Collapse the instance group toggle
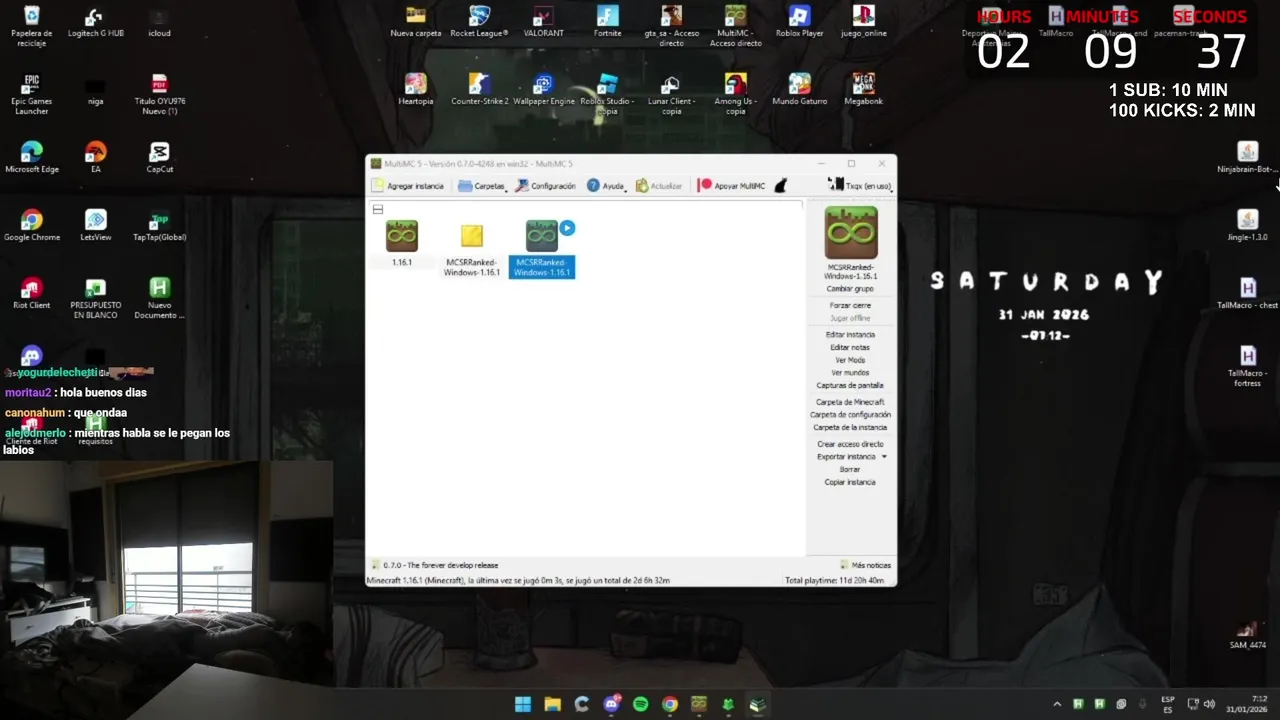 378,209
